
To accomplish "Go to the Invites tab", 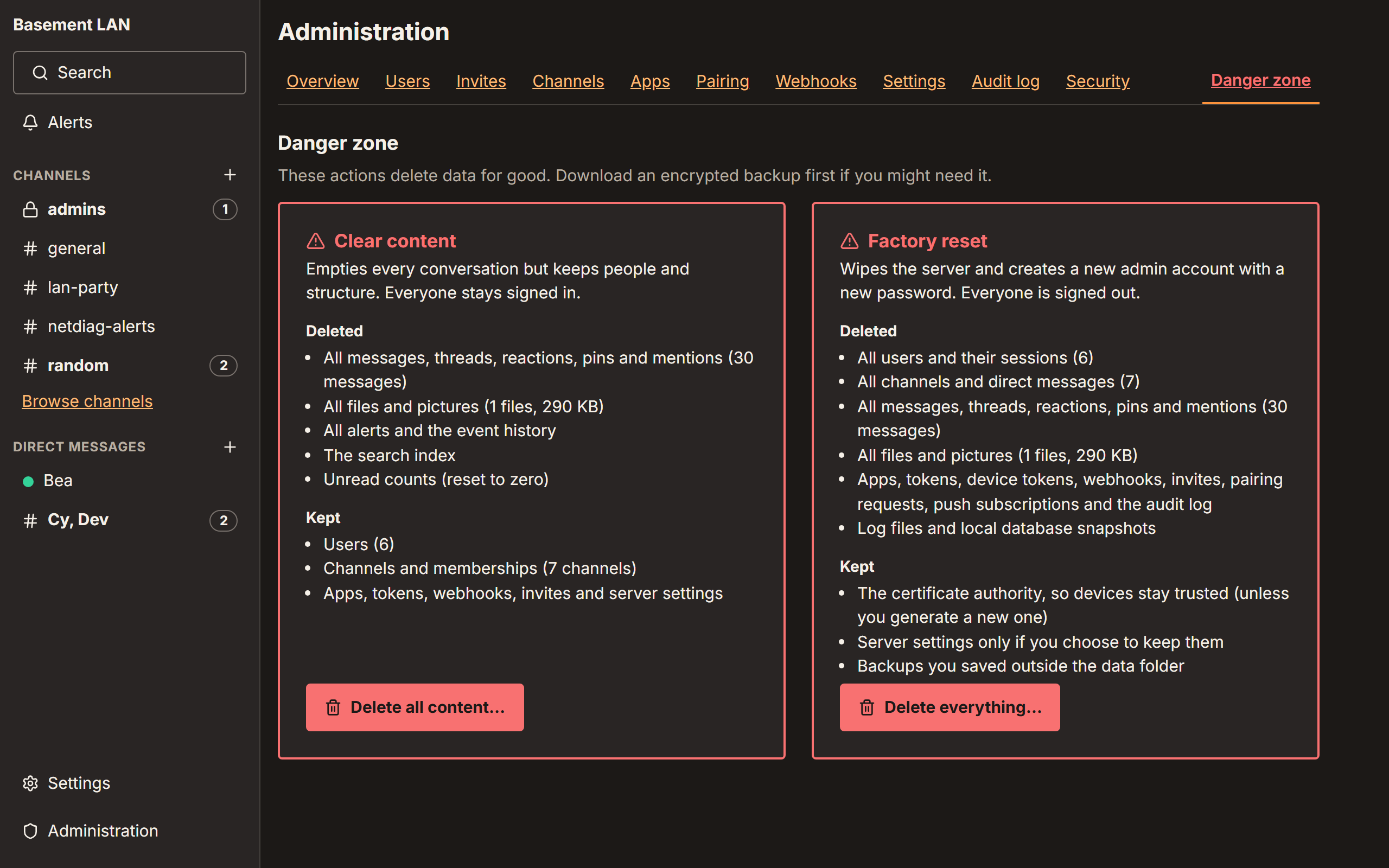I will point(481,81).
